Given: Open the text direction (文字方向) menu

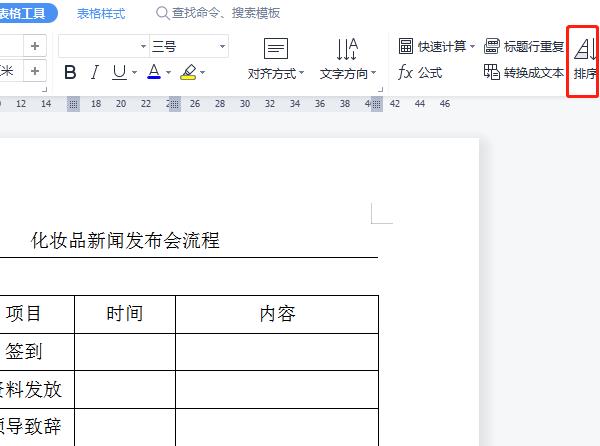Looking at the screenshot, I should (x=347, y=59).
